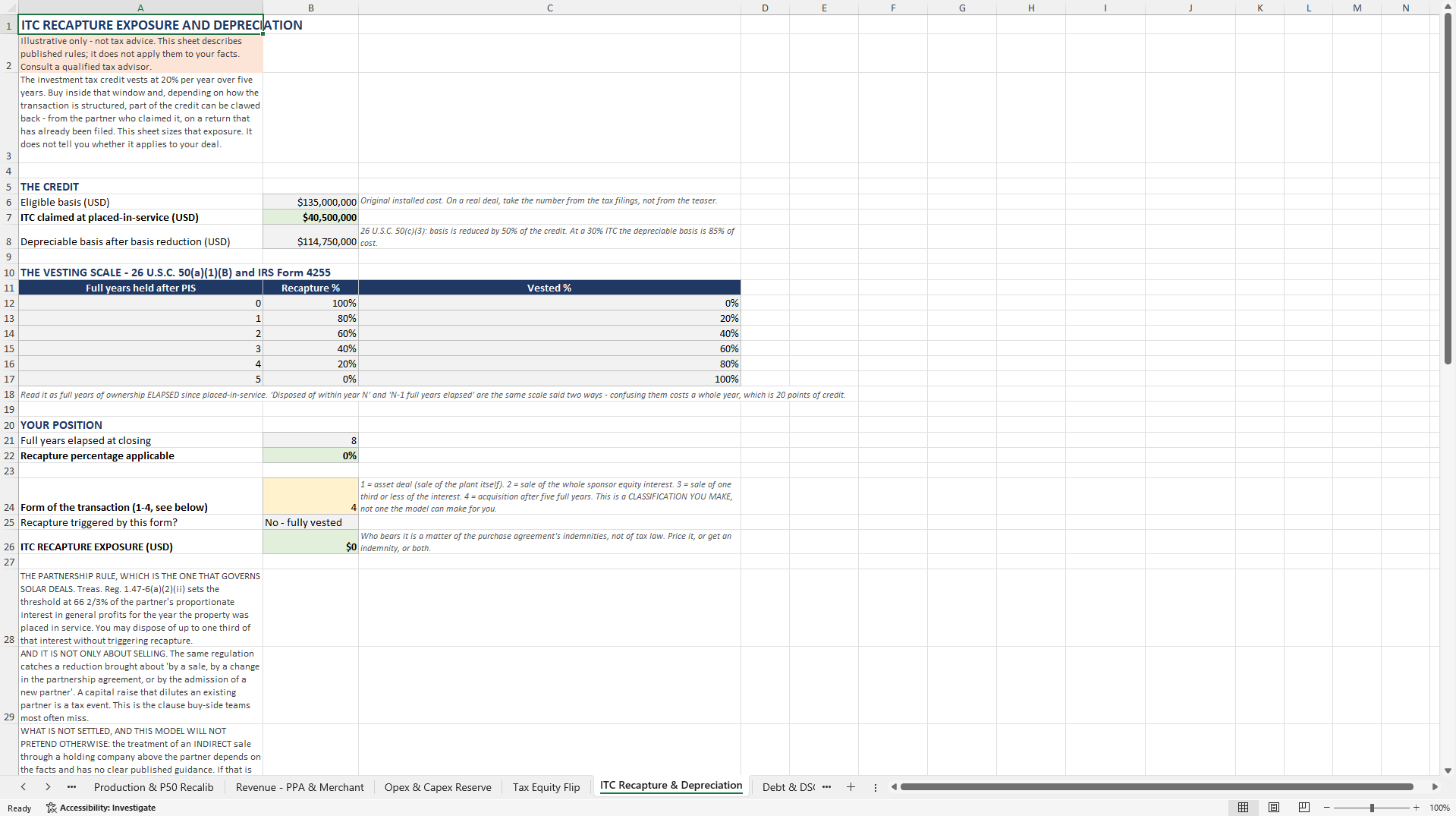The height and width of the screenshot is (816, 1456).
Task: Click 'Vested %' table header
Action: coord(550,288)
